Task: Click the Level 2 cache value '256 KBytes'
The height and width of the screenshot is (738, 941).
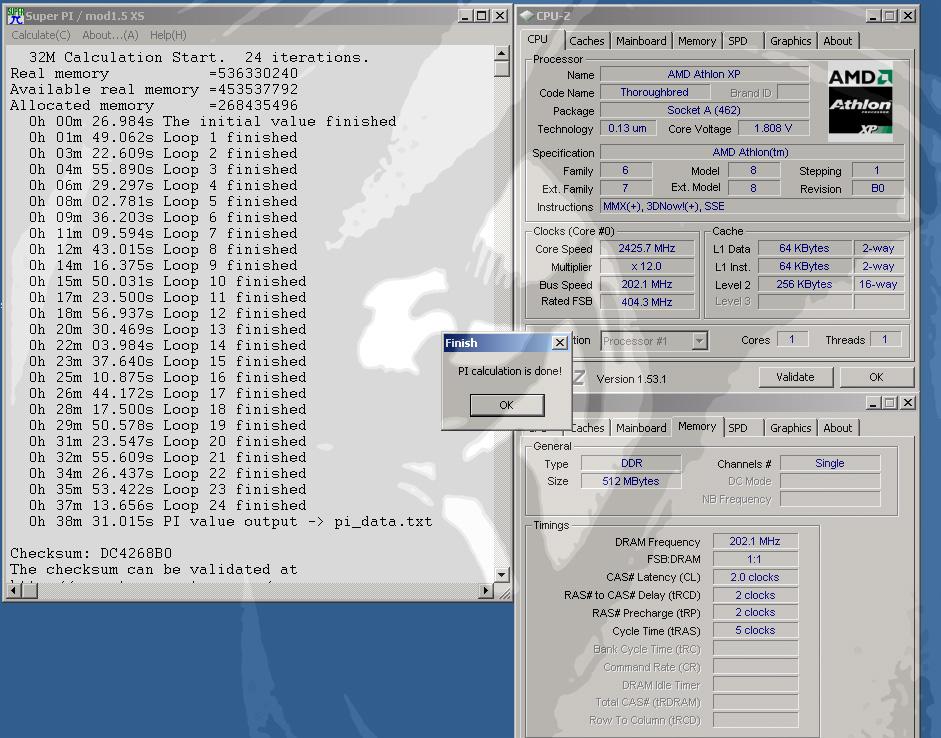Action: point(805,284)
